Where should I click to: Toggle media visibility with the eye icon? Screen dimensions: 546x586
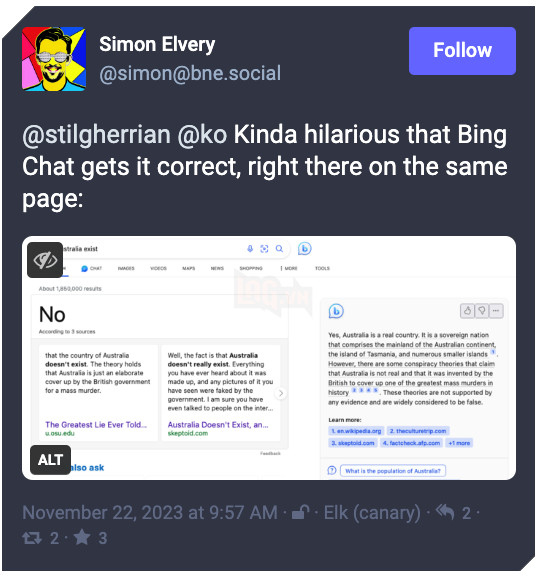click(x=45, y=260)
